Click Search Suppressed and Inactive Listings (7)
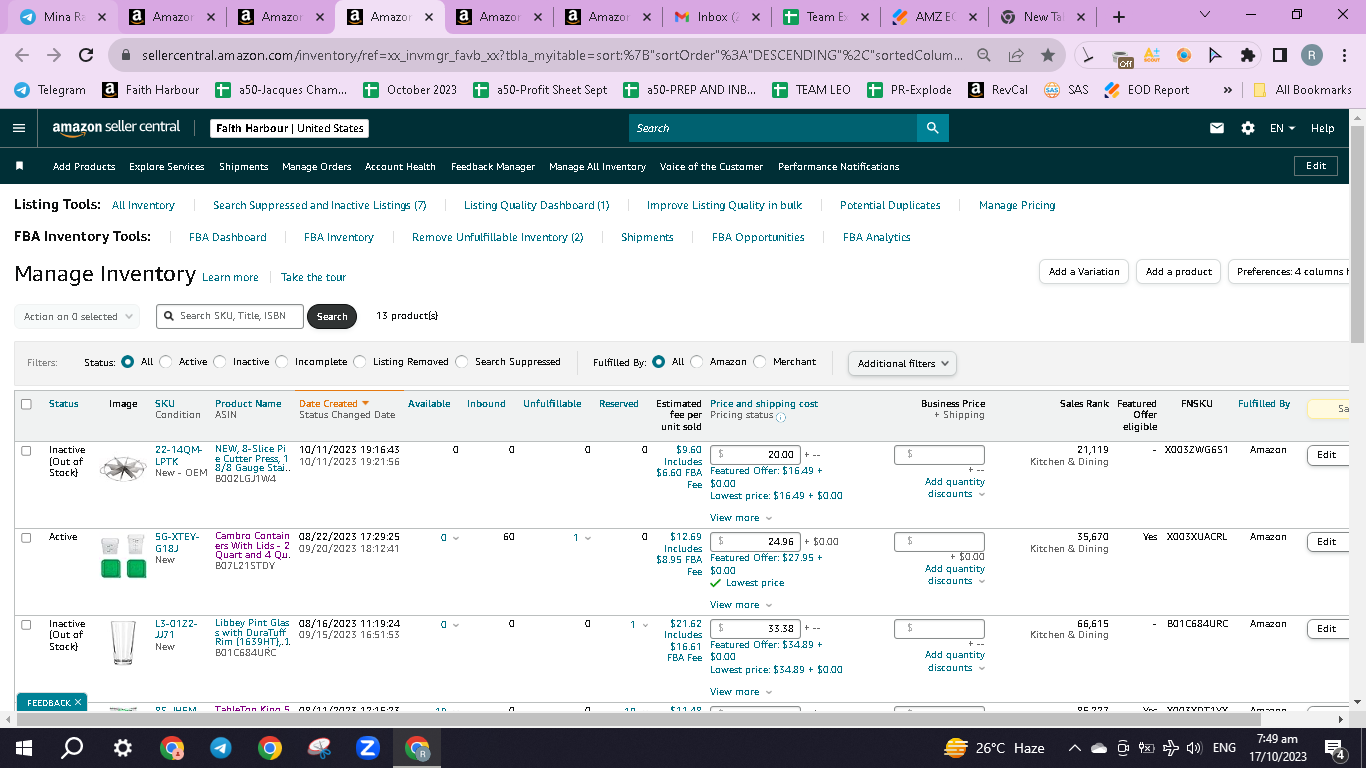1366x768 pixels. pyautogui.click(x=320, y=205)
